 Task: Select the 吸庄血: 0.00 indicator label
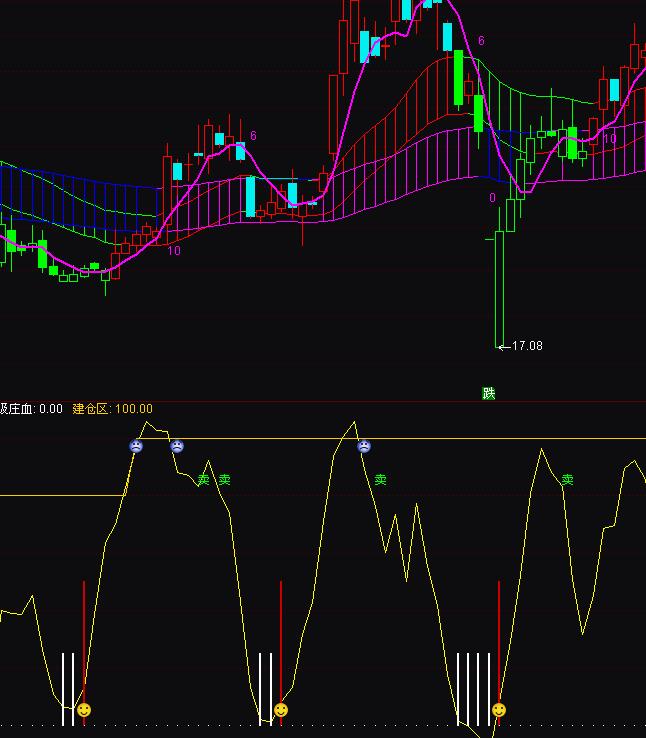[31, 409]
